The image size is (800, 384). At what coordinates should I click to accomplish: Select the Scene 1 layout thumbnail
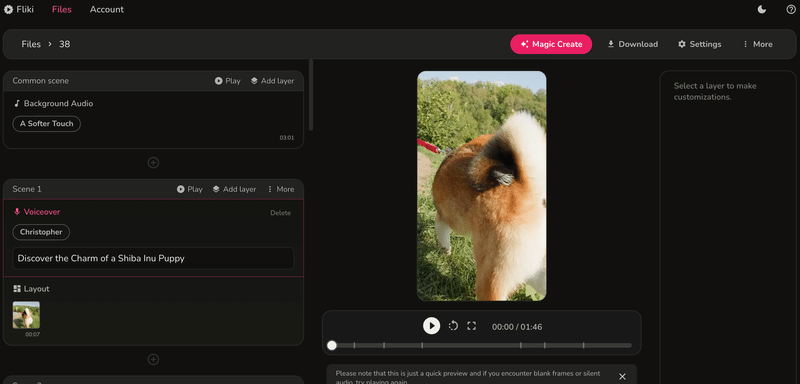(26, 315)
